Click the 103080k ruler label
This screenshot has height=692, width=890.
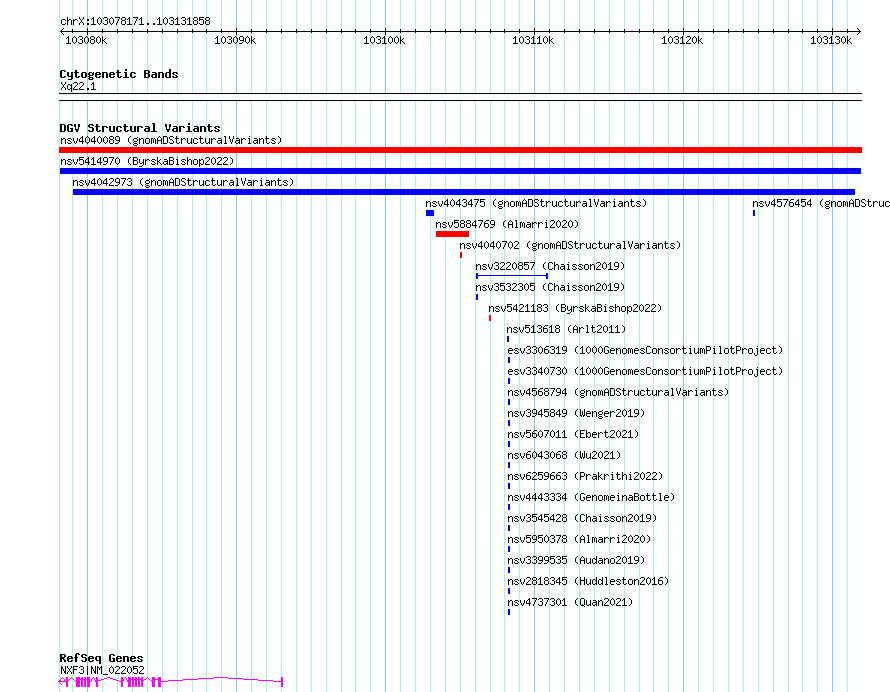(x=86, y=40)
